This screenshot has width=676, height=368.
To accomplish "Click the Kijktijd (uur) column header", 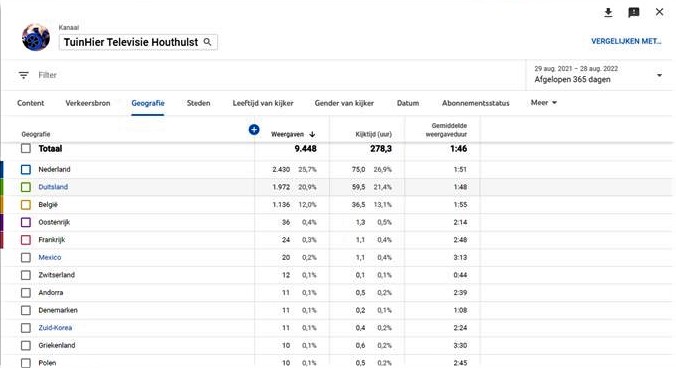I will point(373,134).
